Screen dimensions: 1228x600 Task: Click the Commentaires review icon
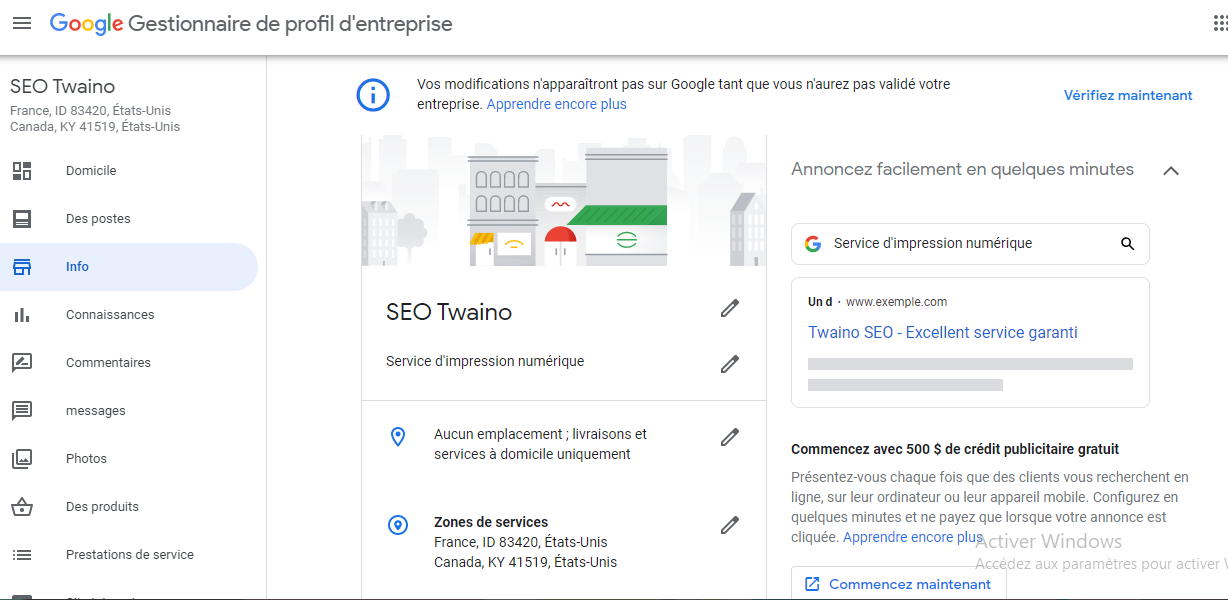pos(22,363)
